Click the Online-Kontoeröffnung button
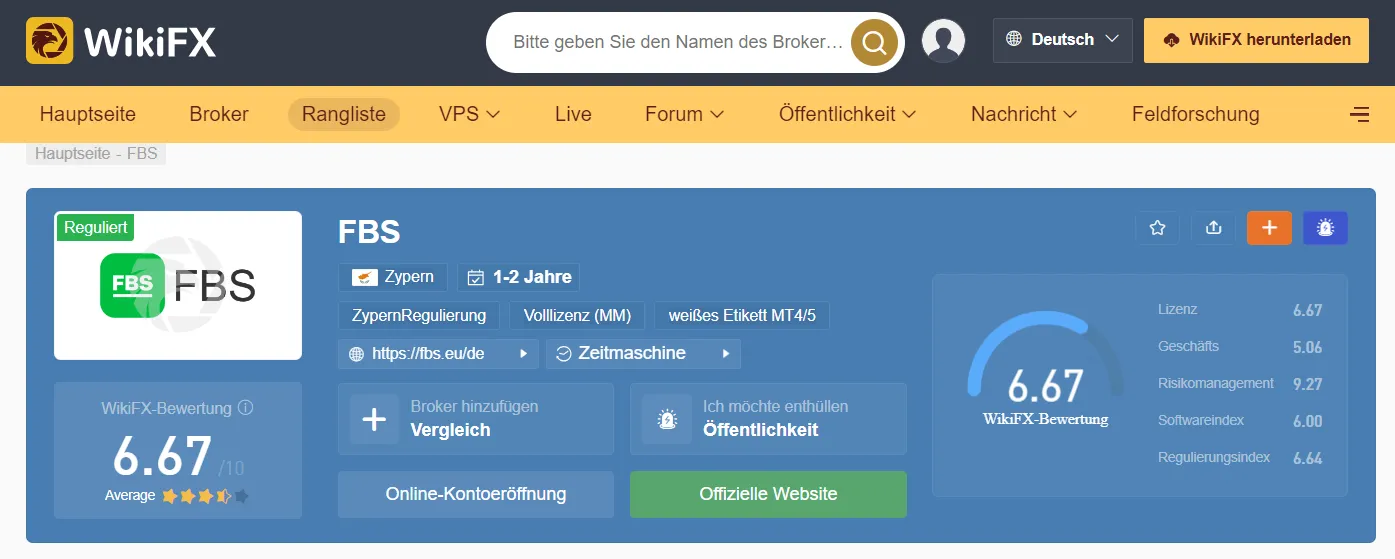Screen dimensions: 1395x559 pos(476,494)
